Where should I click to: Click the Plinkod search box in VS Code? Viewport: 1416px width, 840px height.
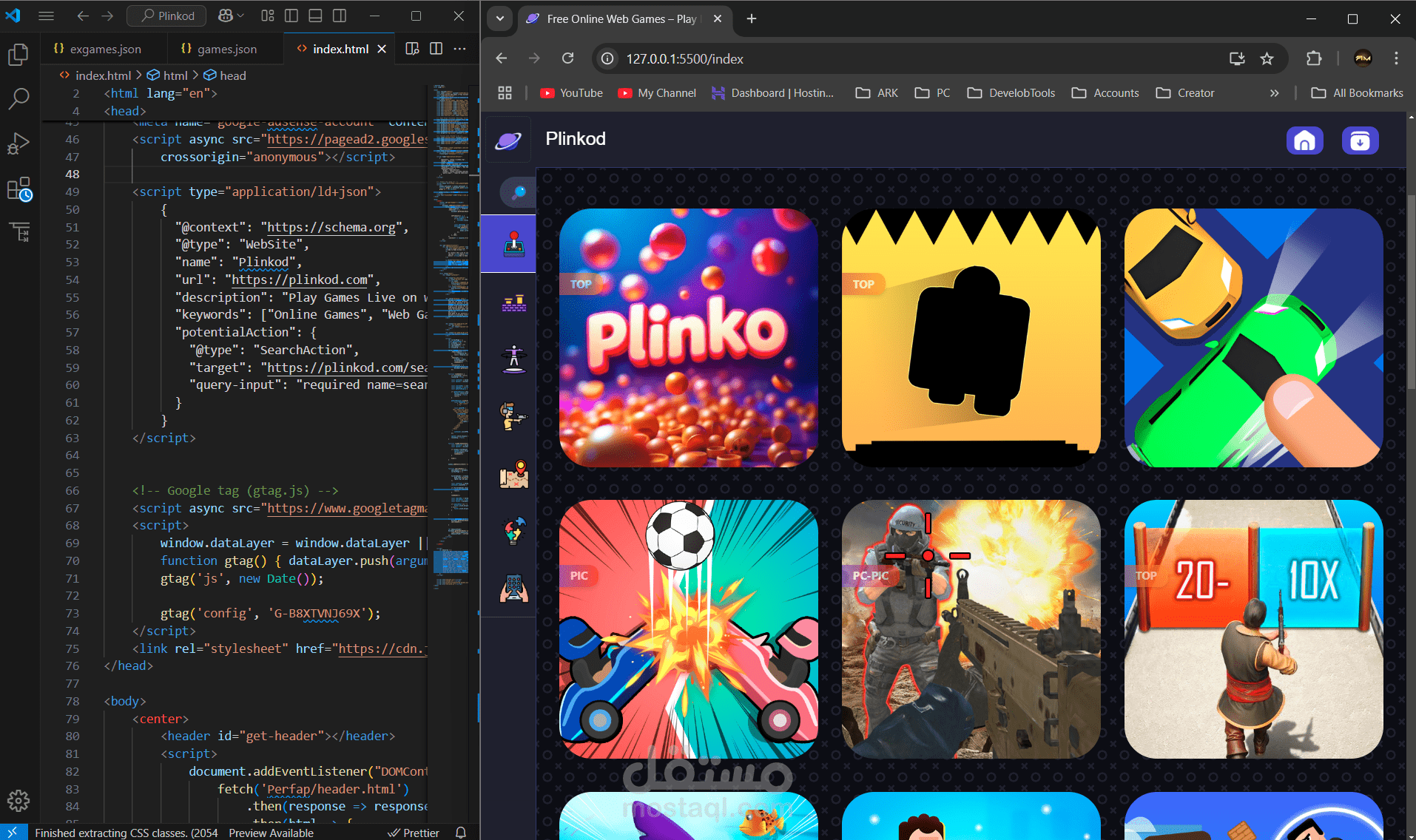coord(166,16)
